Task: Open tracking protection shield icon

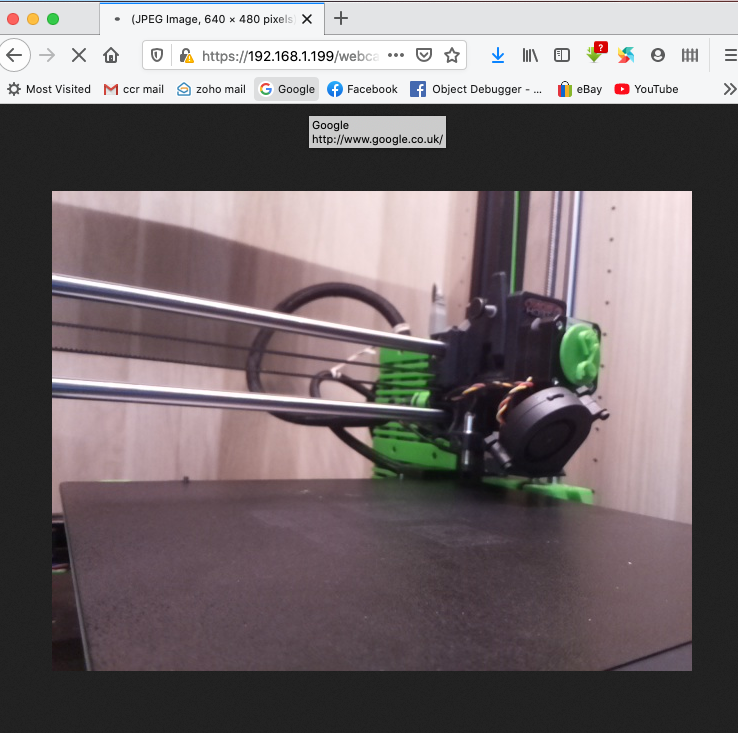Action: coord(157,56)
